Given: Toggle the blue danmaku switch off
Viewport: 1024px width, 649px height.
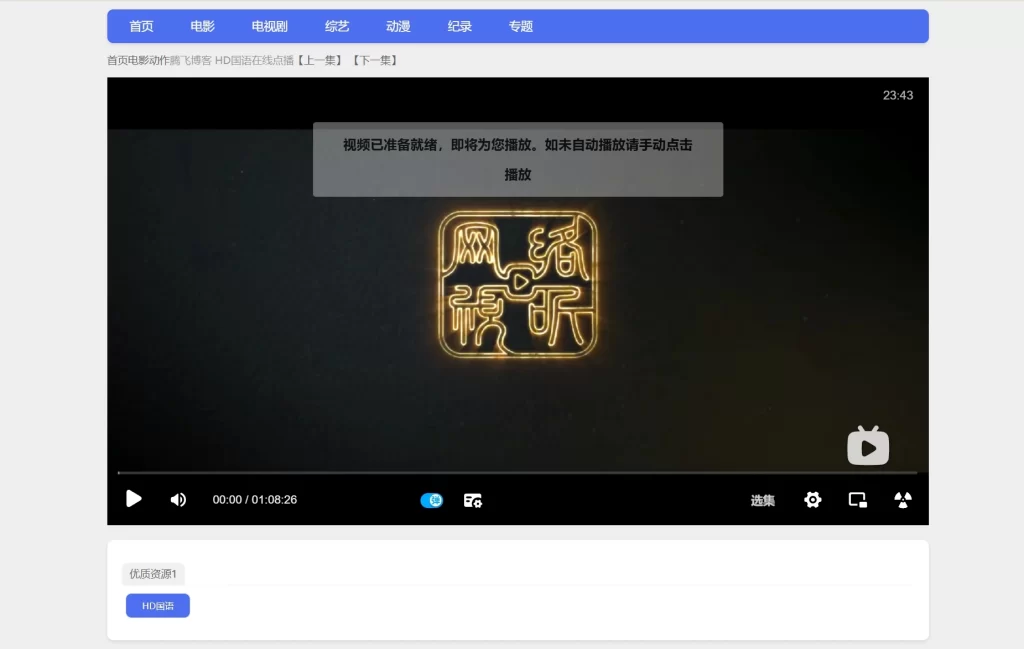Looking at the screenshot, I should click(431, 499).
